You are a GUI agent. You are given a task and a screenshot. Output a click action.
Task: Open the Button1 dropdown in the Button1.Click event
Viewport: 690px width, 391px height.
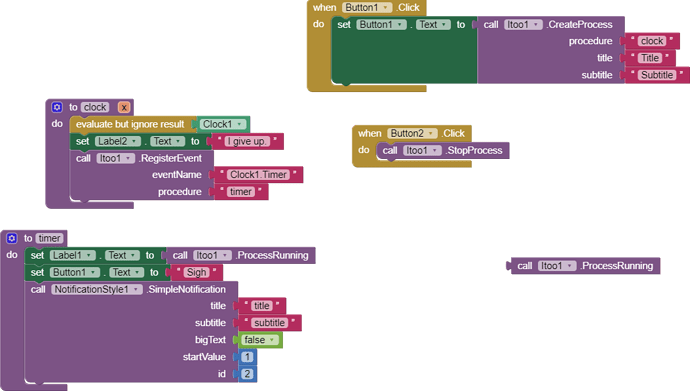click(x=367, y=7)
